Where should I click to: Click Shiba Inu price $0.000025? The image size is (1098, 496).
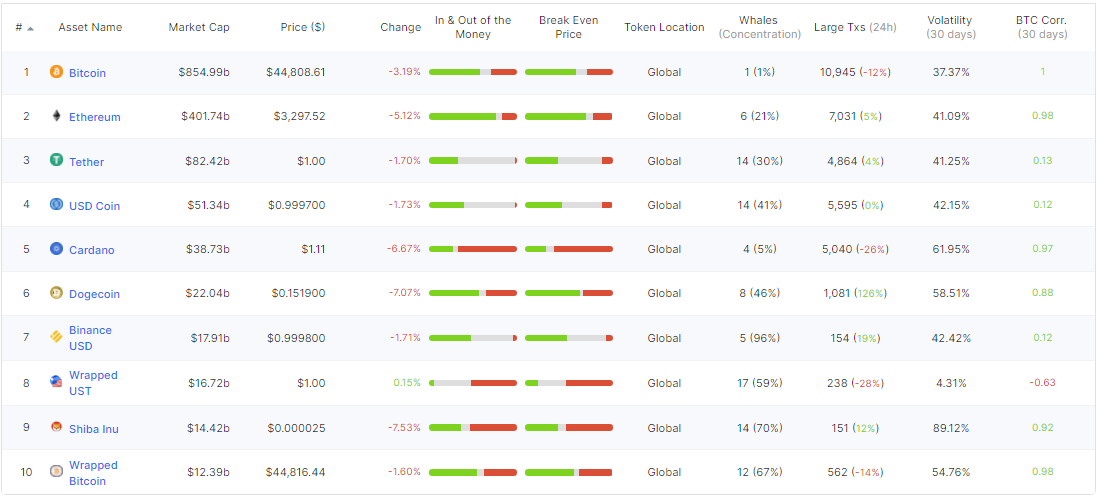pyautogui.click(x=298, y=427)
